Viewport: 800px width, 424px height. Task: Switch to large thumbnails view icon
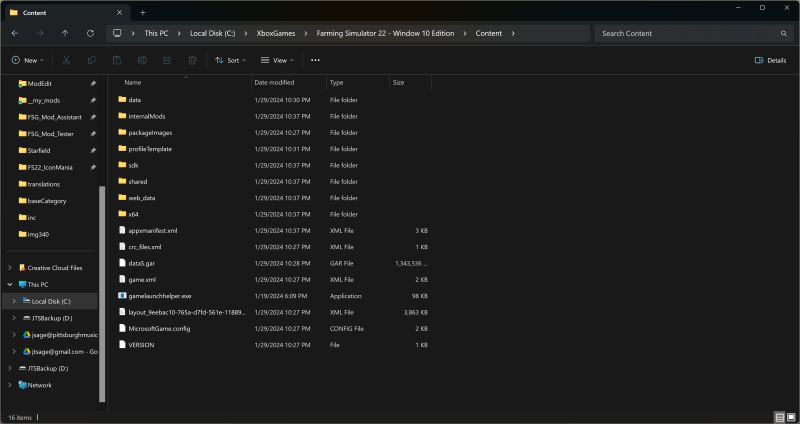791,417
